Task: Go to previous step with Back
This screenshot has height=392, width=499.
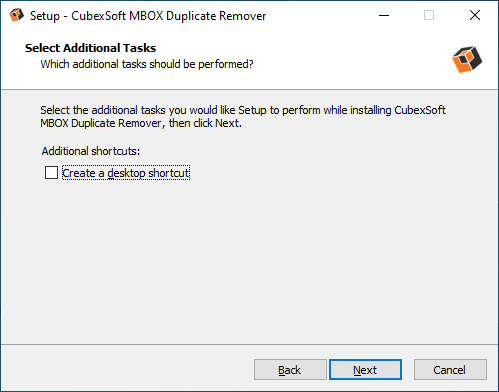Action: point(290,370)
